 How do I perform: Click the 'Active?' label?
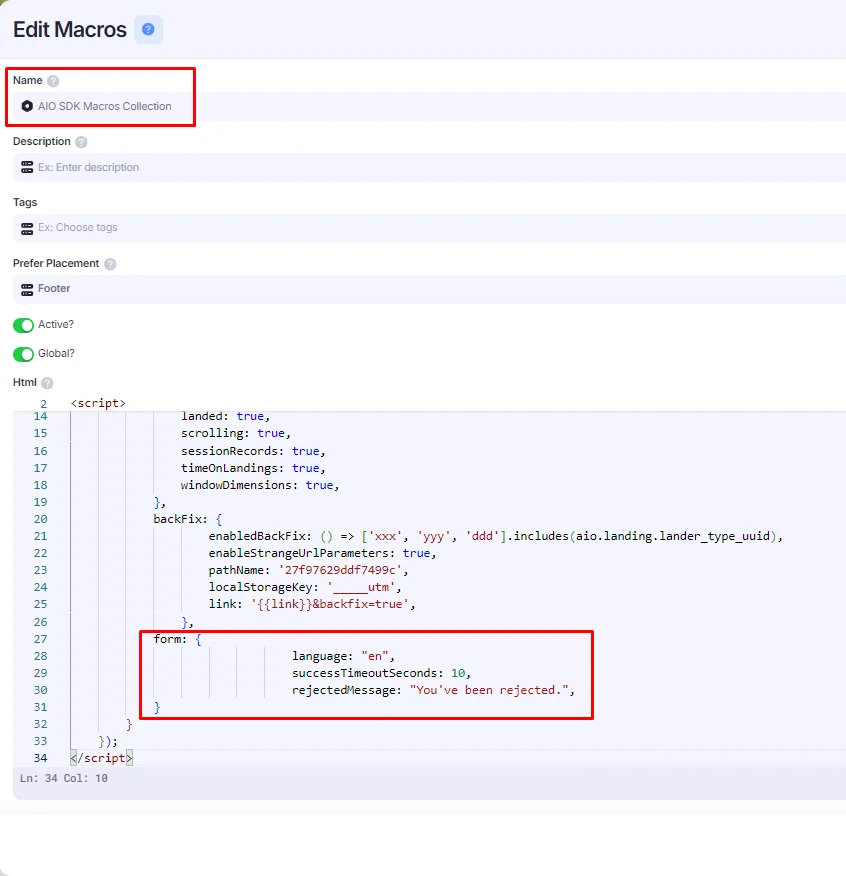pos(56,325)
